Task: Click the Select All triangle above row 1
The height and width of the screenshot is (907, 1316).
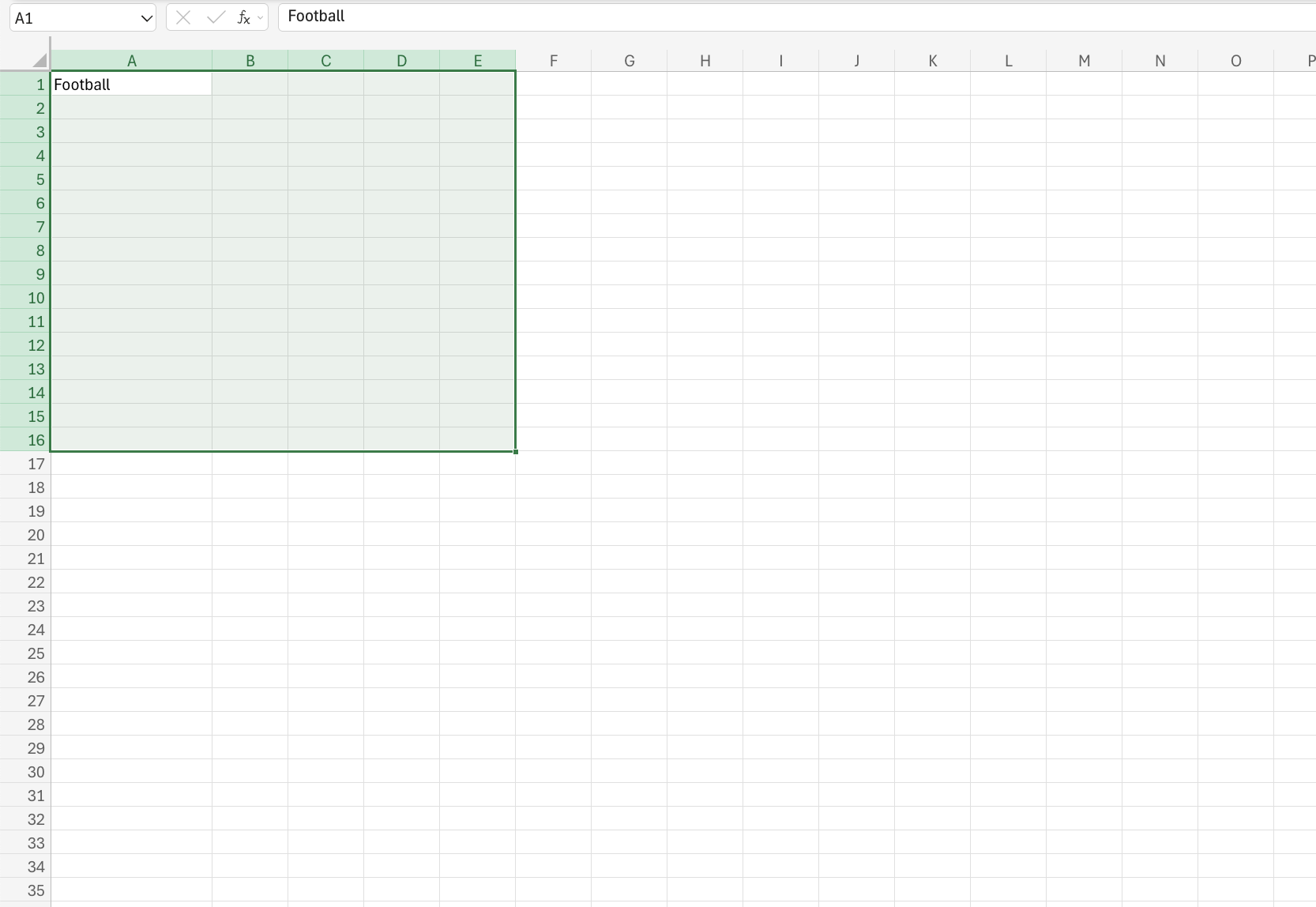Action: pos(38,57)
